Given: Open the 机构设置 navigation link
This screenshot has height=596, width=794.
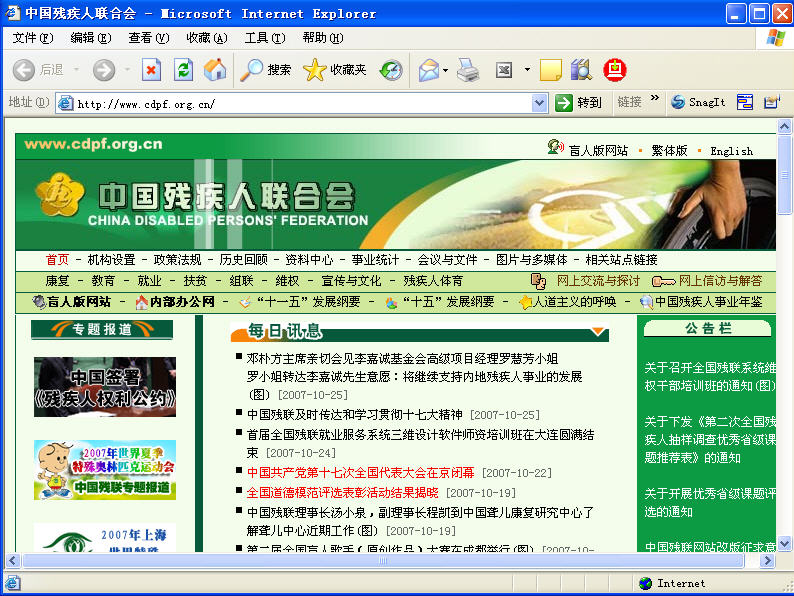Looking at the screenshot, I should pos(111,260).
